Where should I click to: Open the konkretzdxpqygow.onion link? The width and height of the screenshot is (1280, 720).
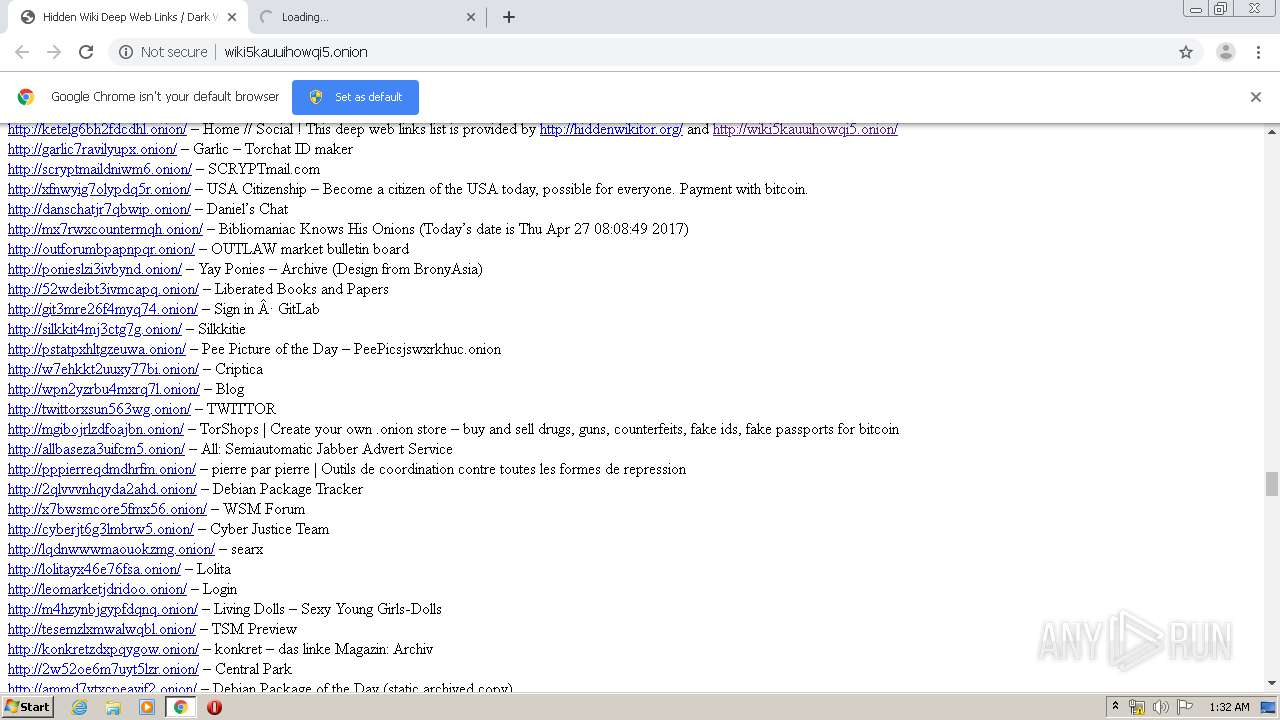click(103, 649)
